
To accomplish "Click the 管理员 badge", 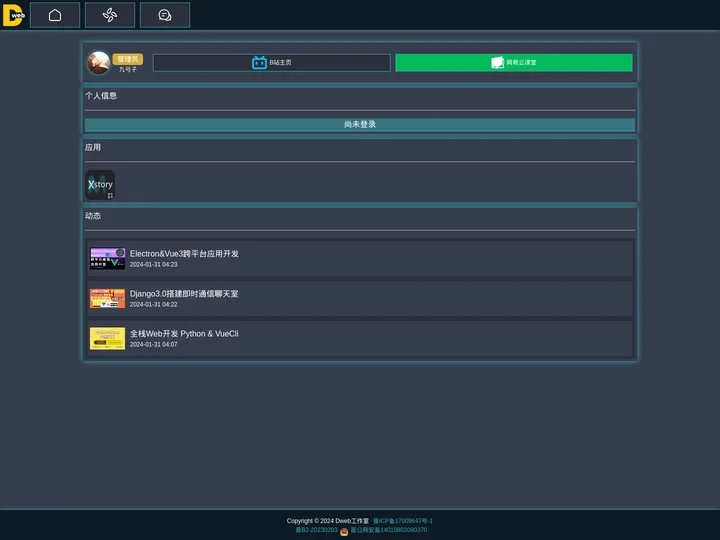I will tap(128, 59).
